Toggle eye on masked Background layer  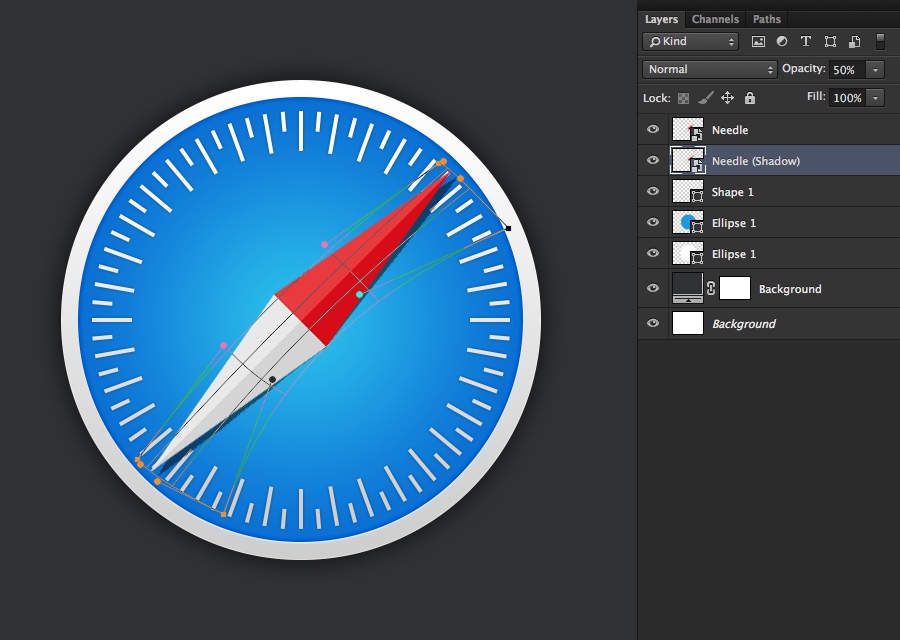pos(653,288)
